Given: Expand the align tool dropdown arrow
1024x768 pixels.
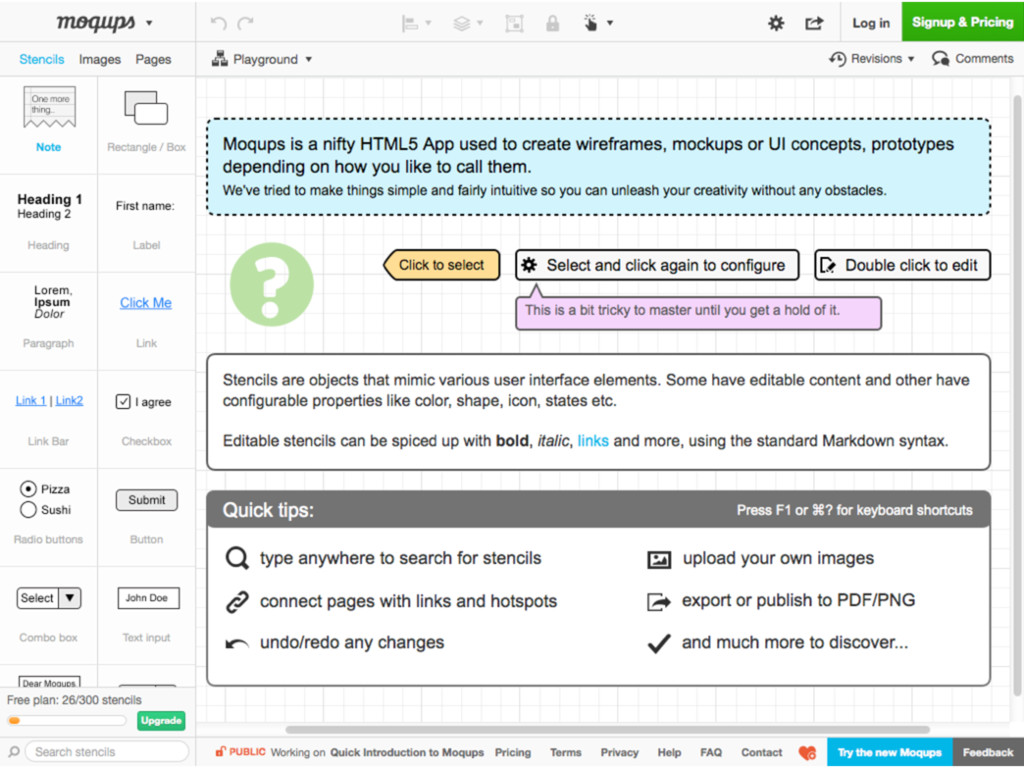Looking at the screenshot, I should (x=428, y=24).
